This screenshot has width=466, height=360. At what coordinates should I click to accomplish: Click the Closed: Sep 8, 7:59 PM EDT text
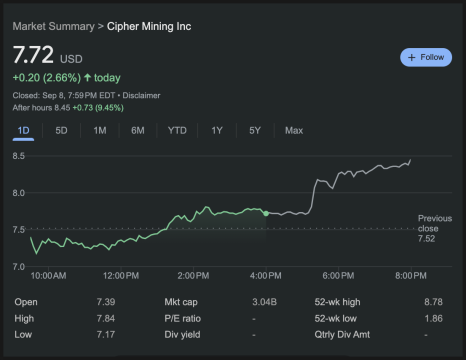(x=64, y=96)
